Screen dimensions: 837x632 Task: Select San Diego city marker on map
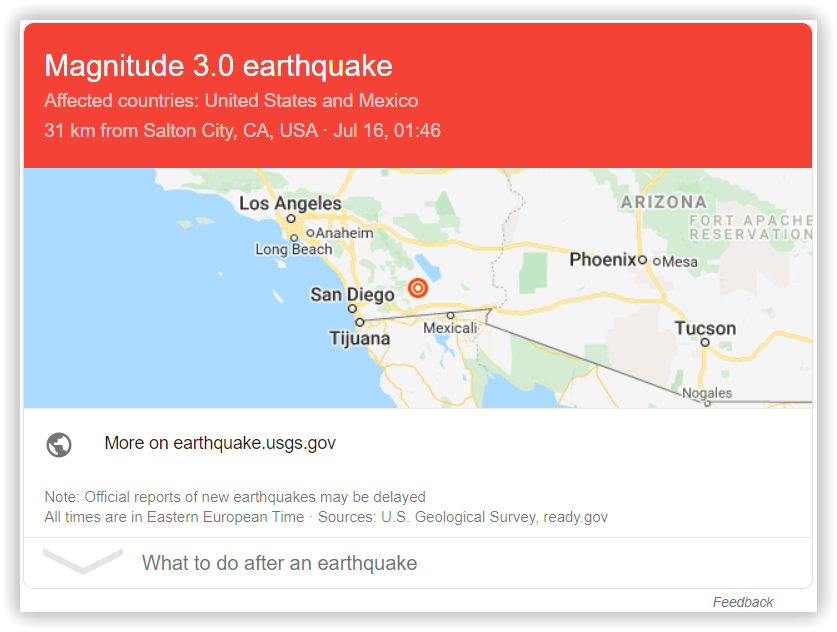[x=352, y=309]
